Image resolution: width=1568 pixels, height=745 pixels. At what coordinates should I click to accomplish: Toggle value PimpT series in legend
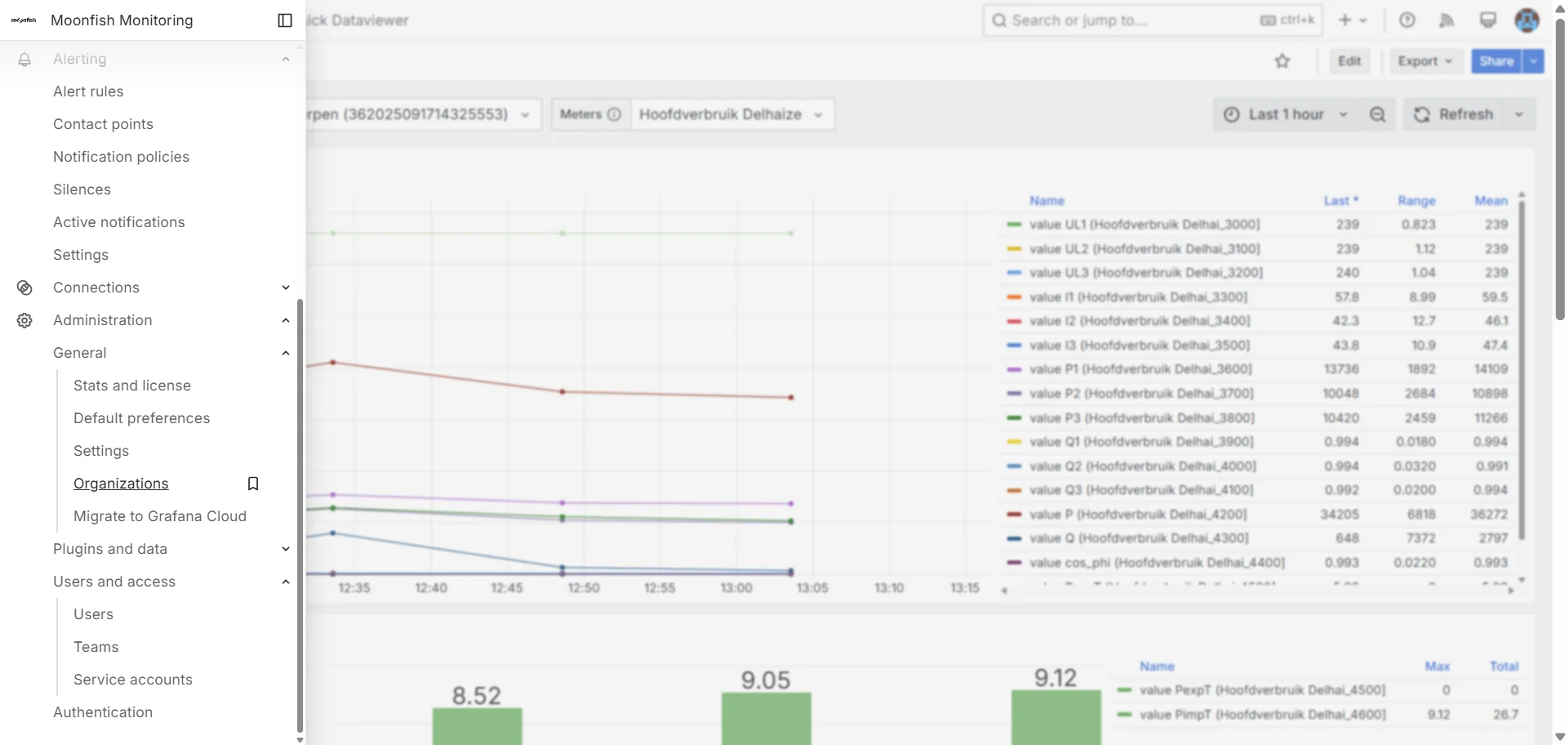1262,715
